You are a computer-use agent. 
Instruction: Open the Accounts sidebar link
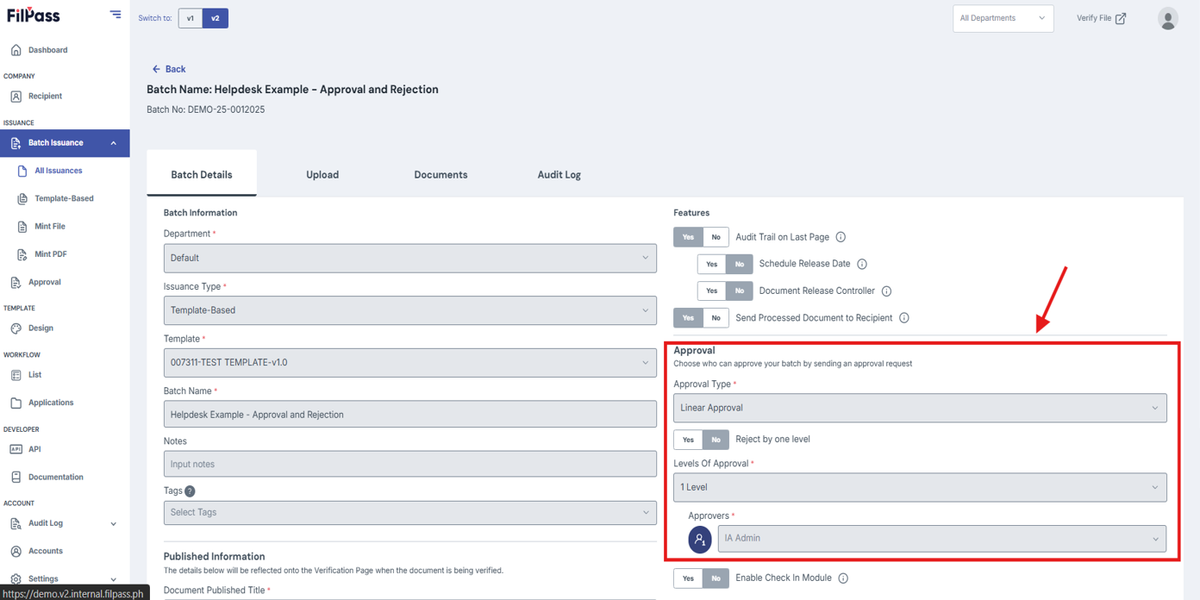[x=45, y=551]
